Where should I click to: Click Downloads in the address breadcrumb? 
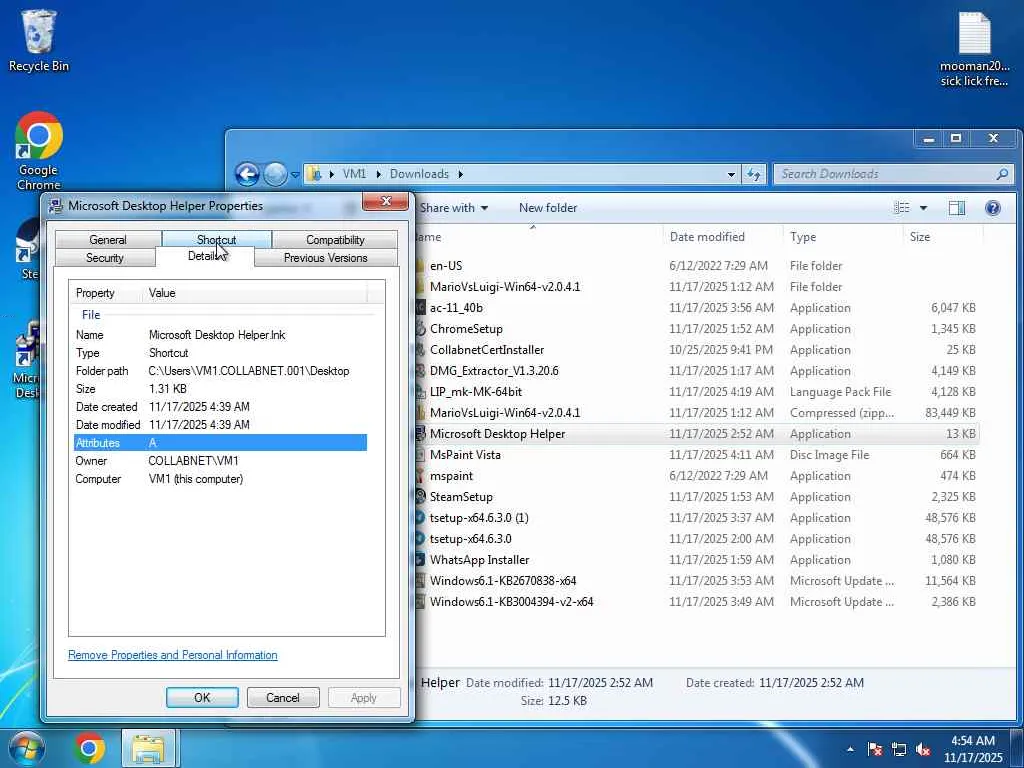[419, 174]
